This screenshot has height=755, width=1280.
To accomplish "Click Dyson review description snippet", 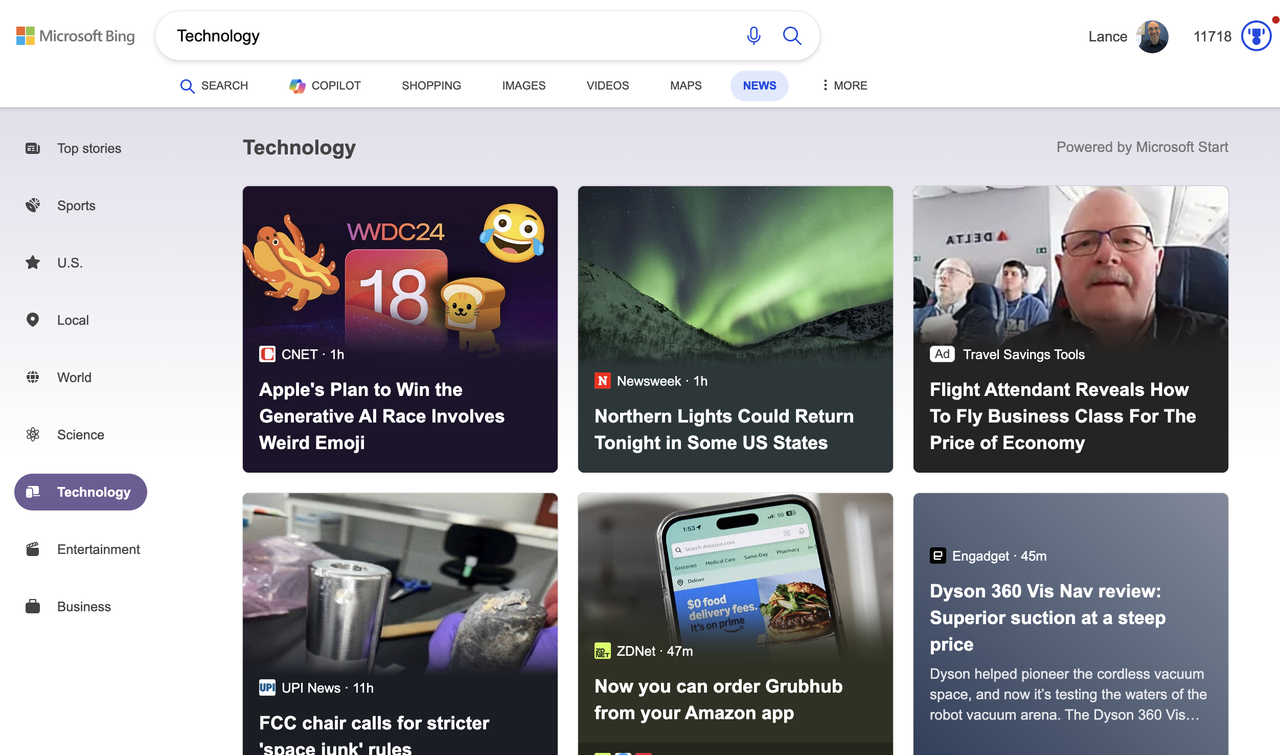I will [x=1068, y=694].
